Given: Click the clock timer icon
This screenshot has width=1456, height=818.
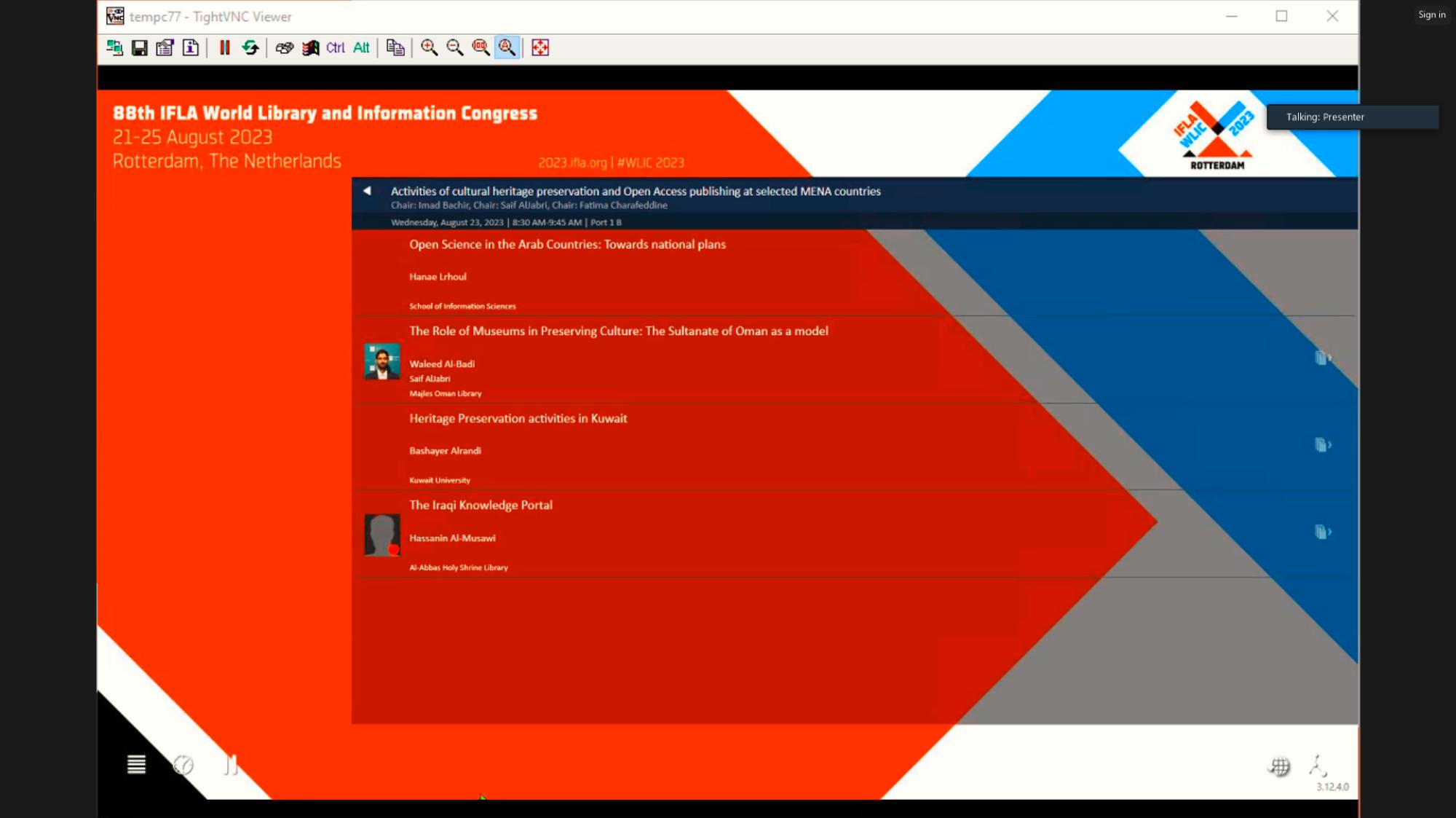Looking at the screenshot, I should click(183, 765).
